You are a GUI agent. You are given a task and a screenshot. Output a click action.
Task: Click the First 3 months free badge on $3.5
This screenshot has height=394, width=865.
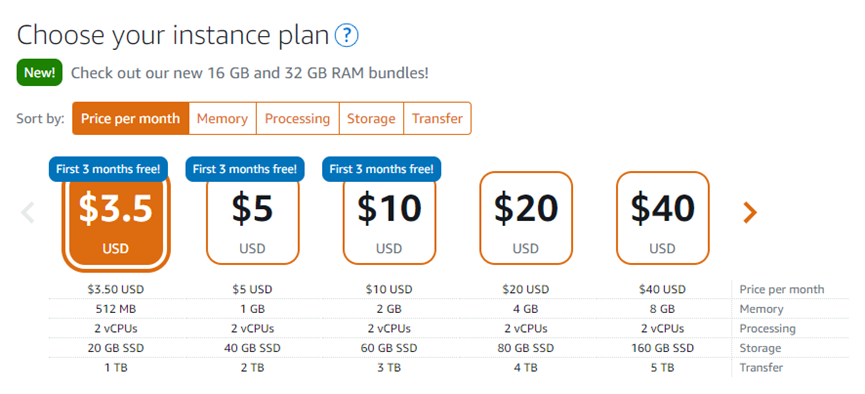tap(108, 169)
